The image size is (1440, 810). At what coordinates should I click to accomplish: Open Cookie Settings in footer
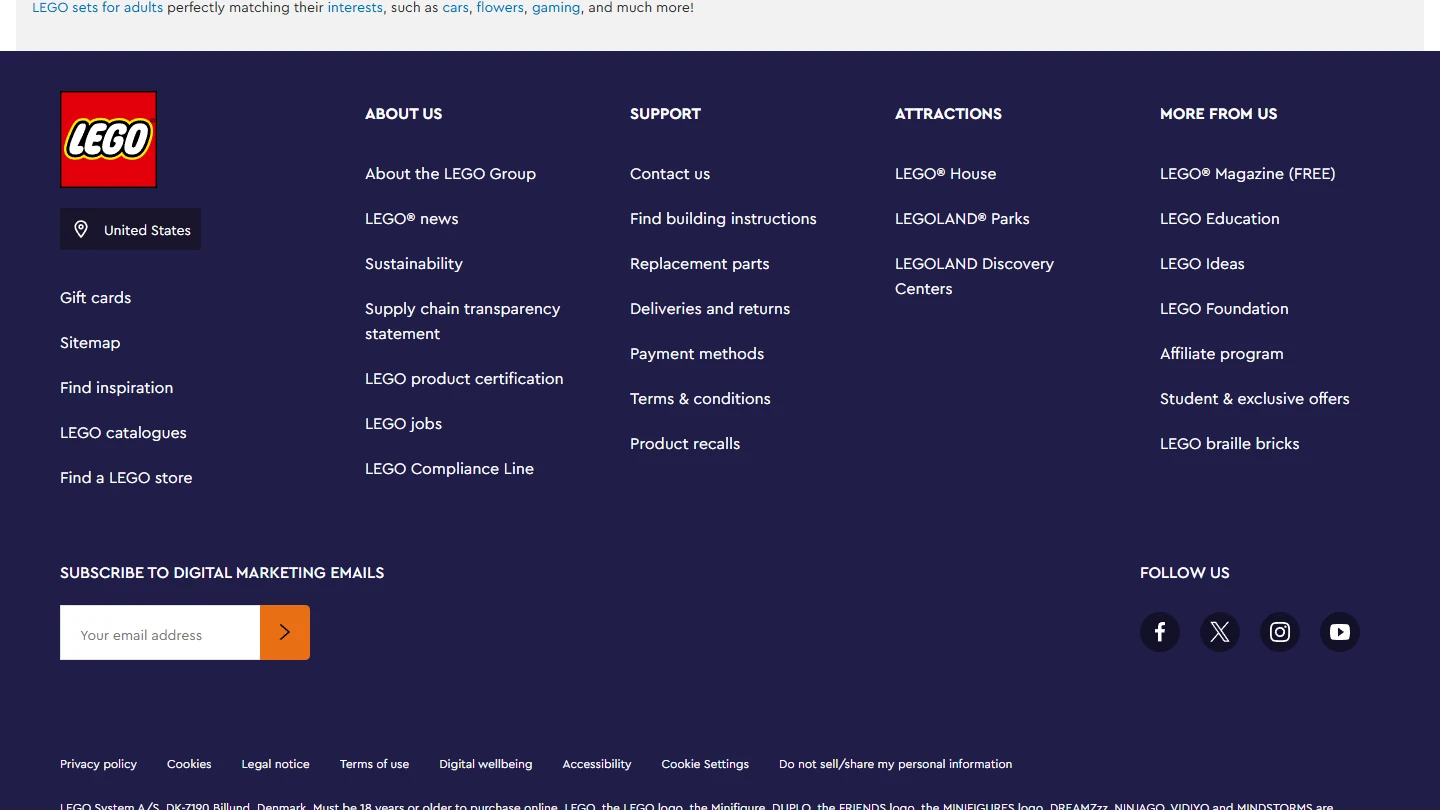click(705, 764)
